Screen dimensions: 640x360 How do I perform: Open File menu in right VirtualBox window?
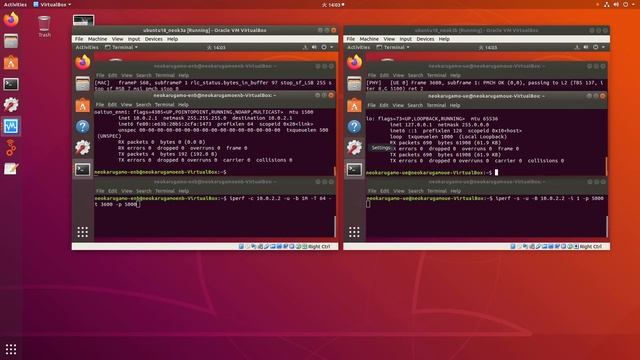click(351, 39)
